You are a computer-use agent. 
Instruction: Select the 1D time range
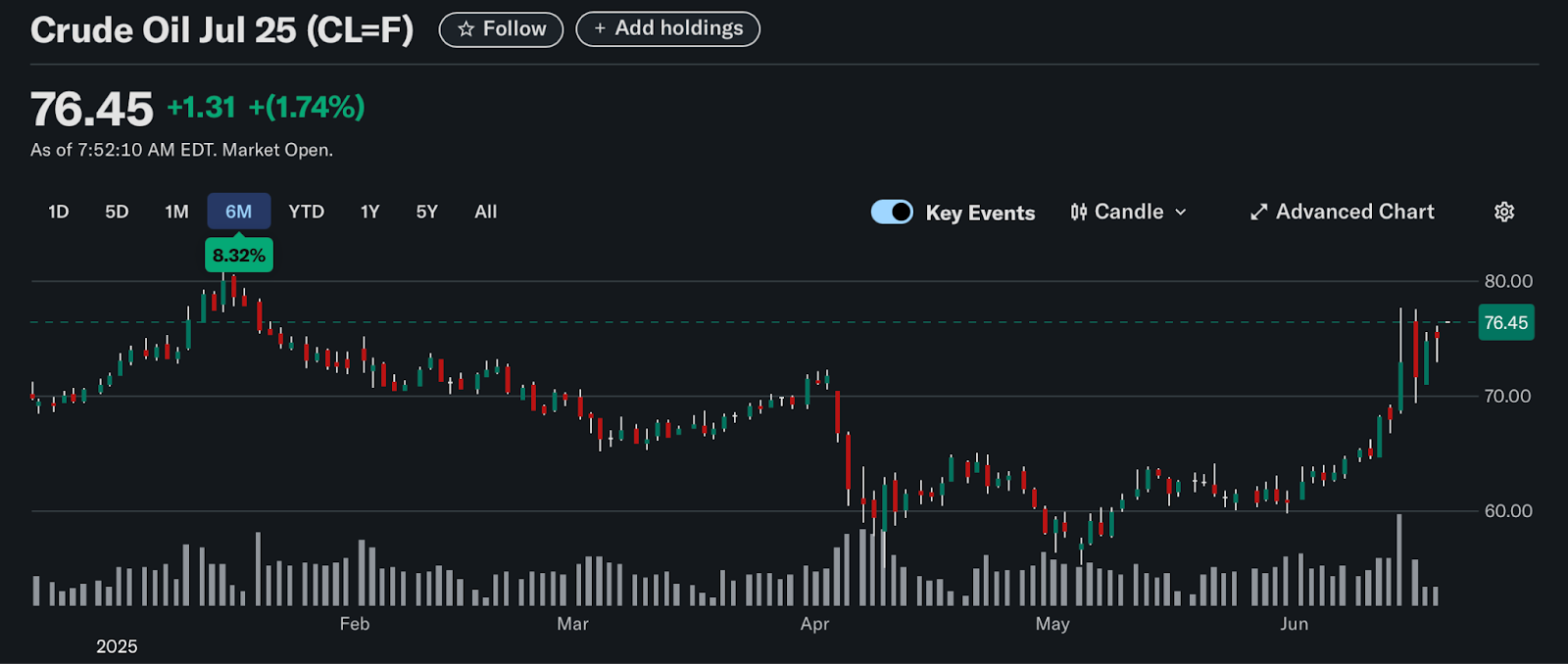pyautogui.click(x=59, y=212)
